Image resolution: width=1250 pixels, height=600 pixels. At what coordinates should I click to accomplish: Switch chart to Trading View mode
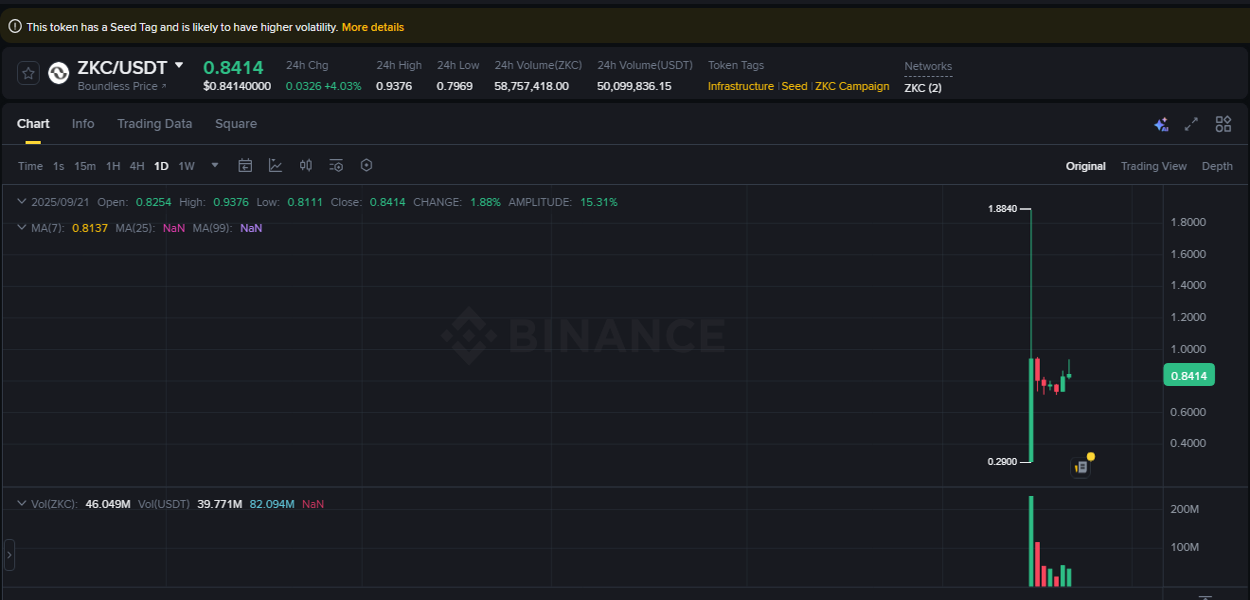pyautogui.click(x=1153, y=165)
